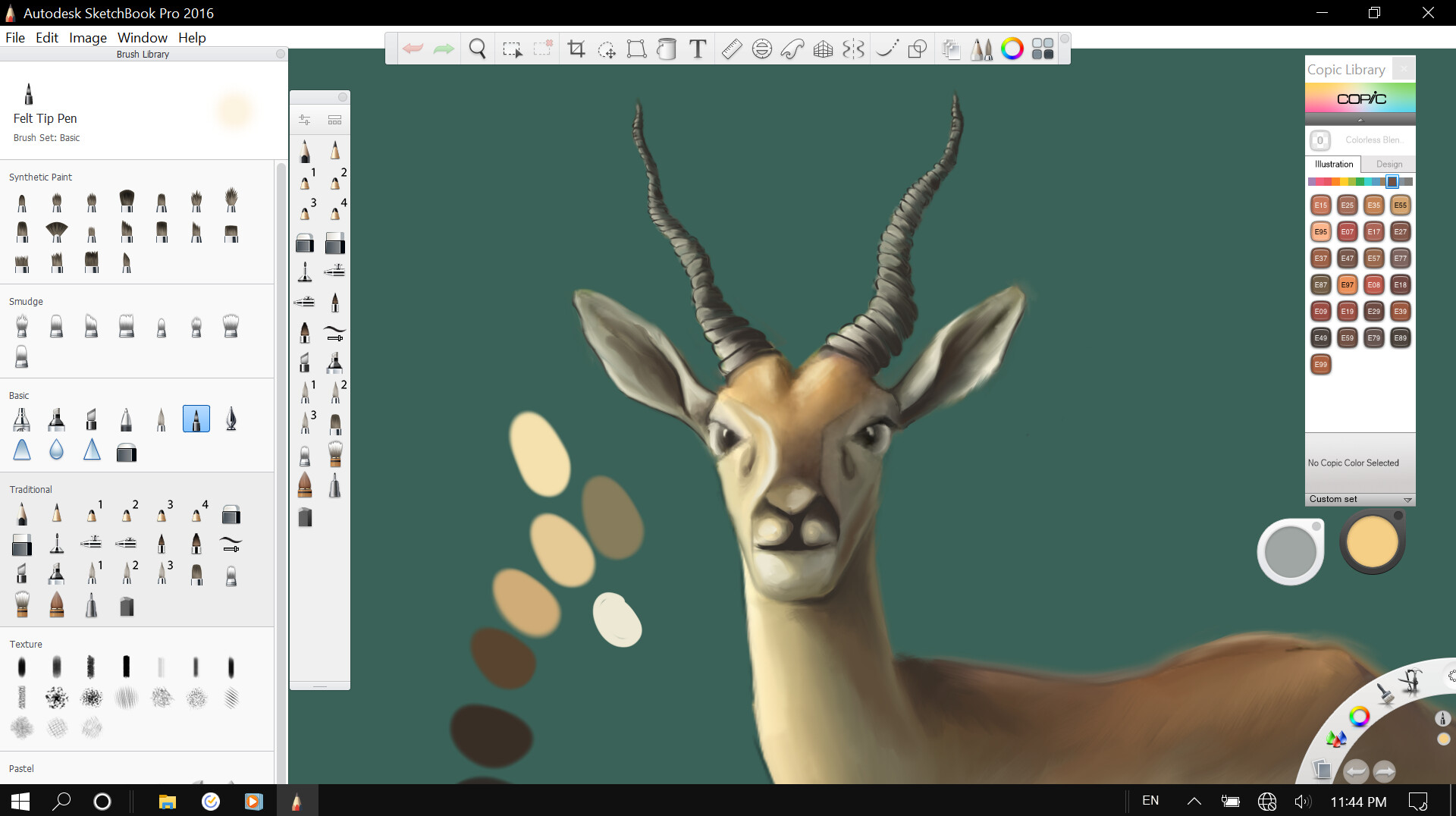The image size is (1456, 816).
Task: Toggle the Ellipse guide tool
Action: (762, 49)
